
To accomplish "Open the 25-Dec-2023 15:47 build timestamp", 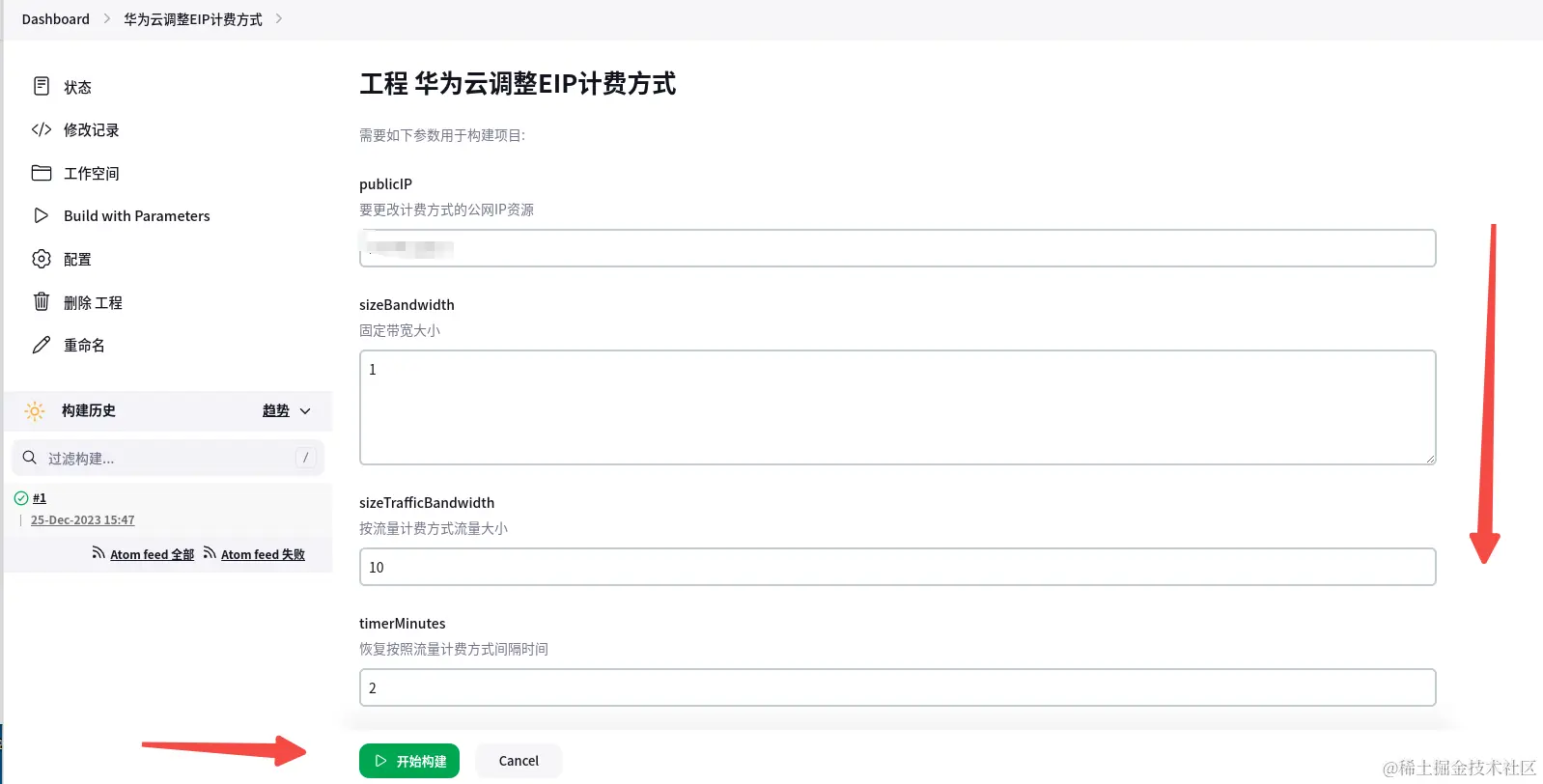I will coord(83,519).
